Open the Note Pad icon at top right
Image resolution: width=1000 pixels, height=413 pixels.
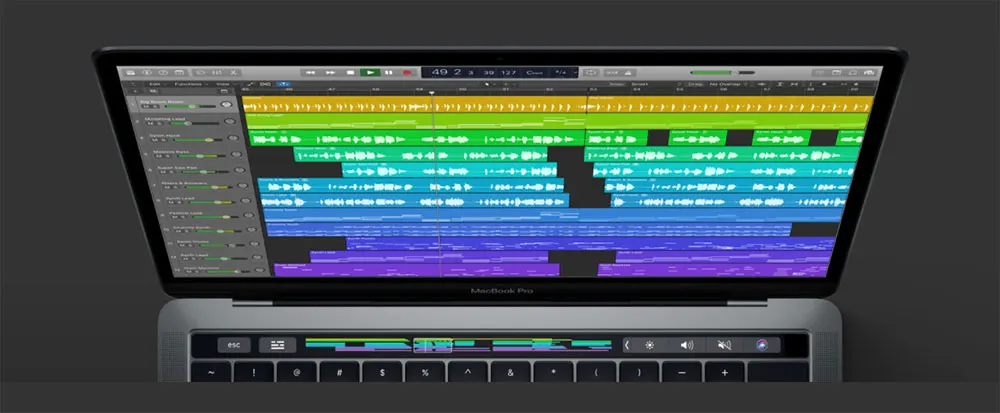tap(836, 73)
